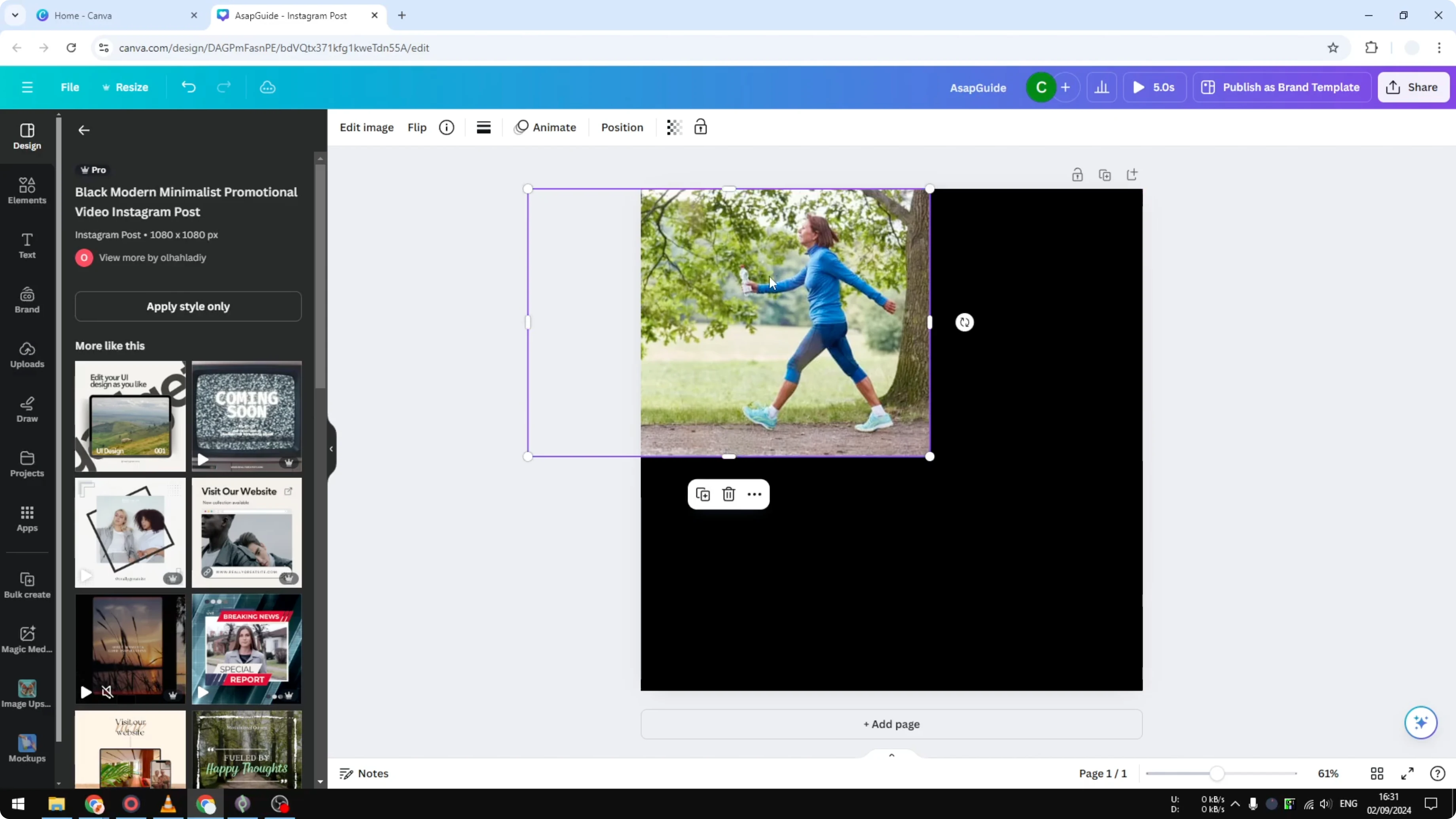Select the Draw tool
This screenshot has width=1456, height=819.
[x=27, y=410]
